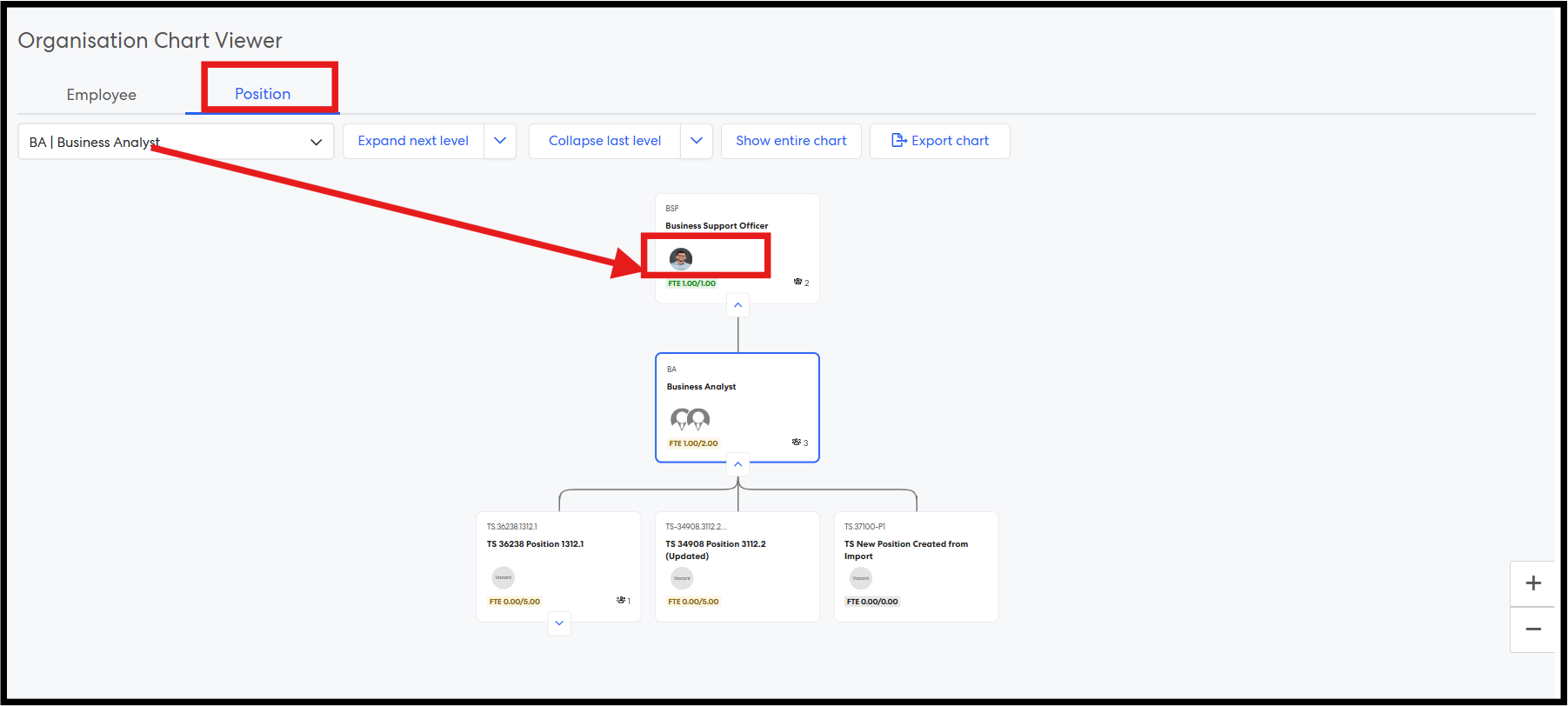Viewport: 1568px width, 706px height.
Task: Switch to the Employee tab
Action: (x=102, y=95)
